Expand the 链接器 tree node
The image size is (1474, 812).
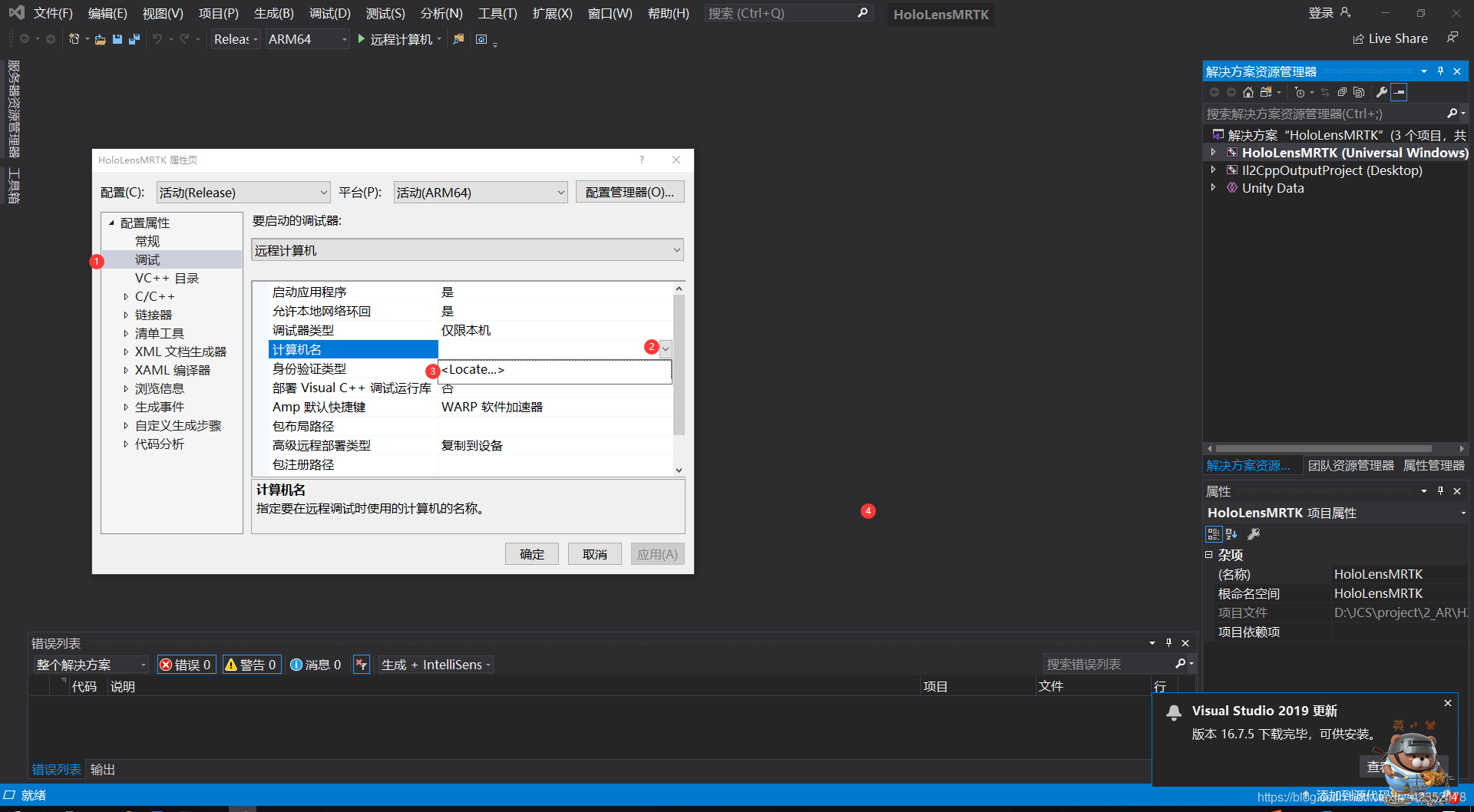point(126,315)
